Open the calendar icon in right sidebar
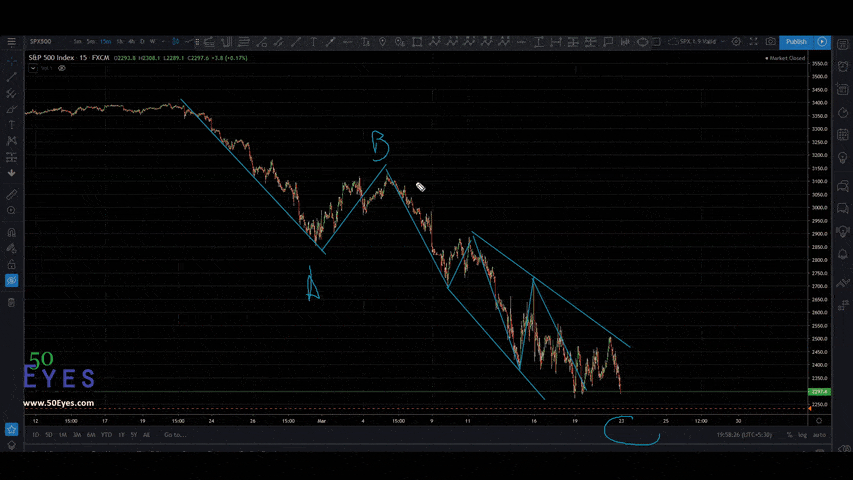The image size is (853, 480). coord(843,134)
